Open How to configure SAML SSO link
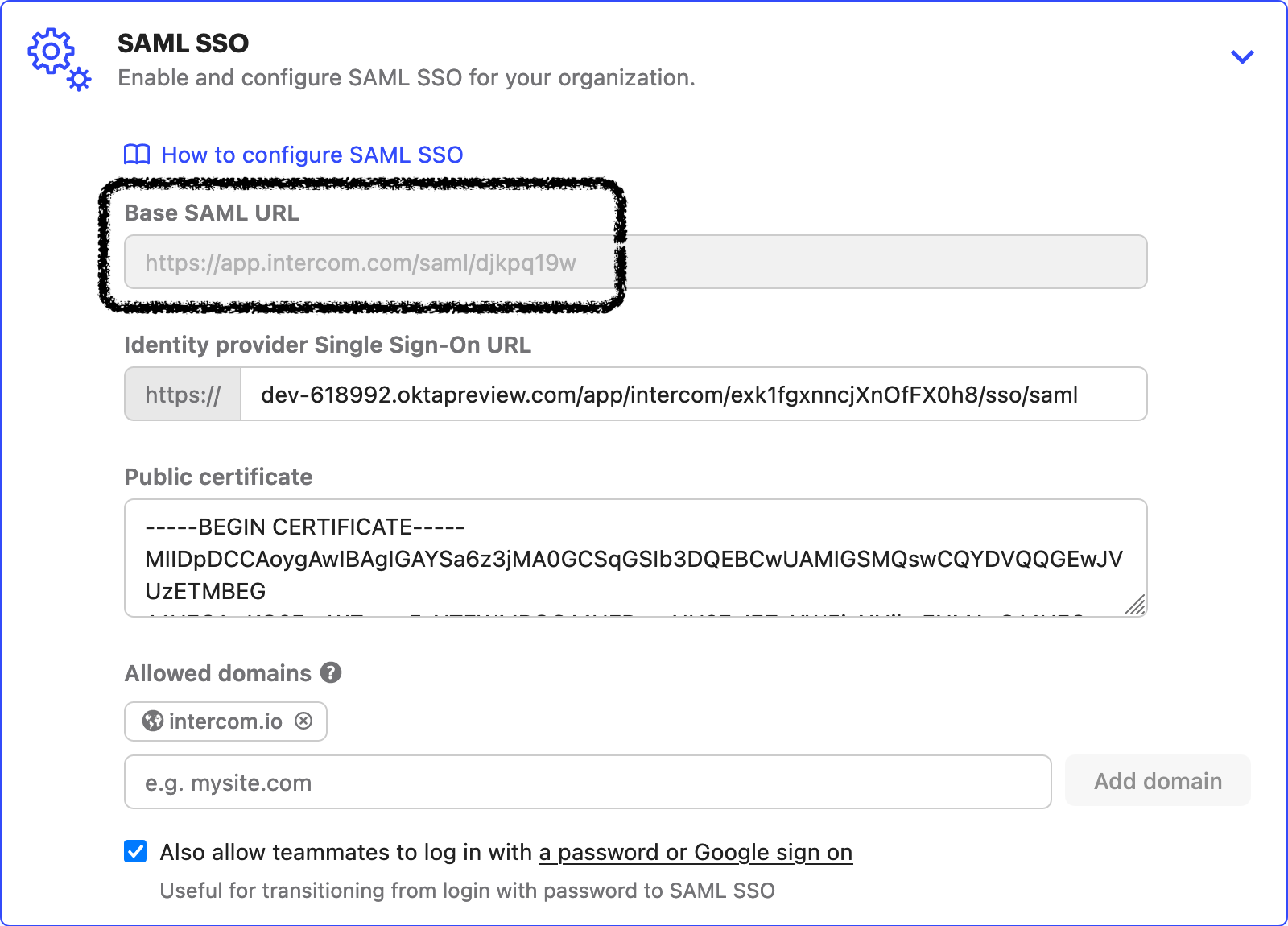 pyautogui.click(x=312, y=155)
